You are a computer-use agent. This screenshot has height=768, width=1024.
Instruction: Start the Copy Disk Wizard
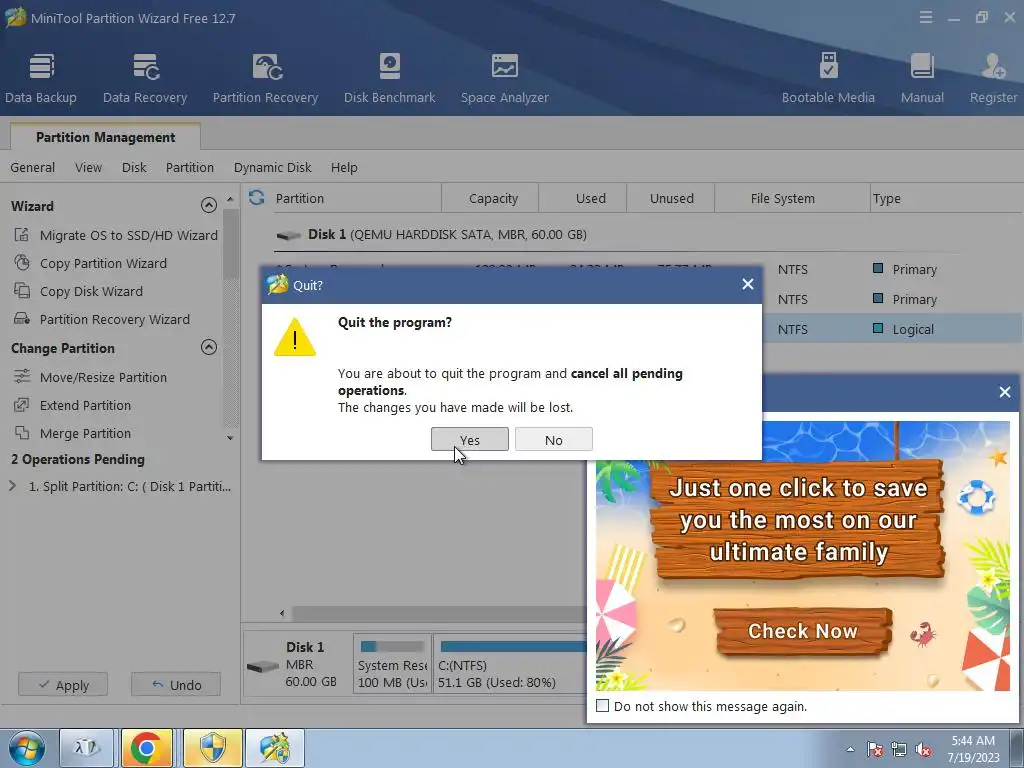click(78, 291)
